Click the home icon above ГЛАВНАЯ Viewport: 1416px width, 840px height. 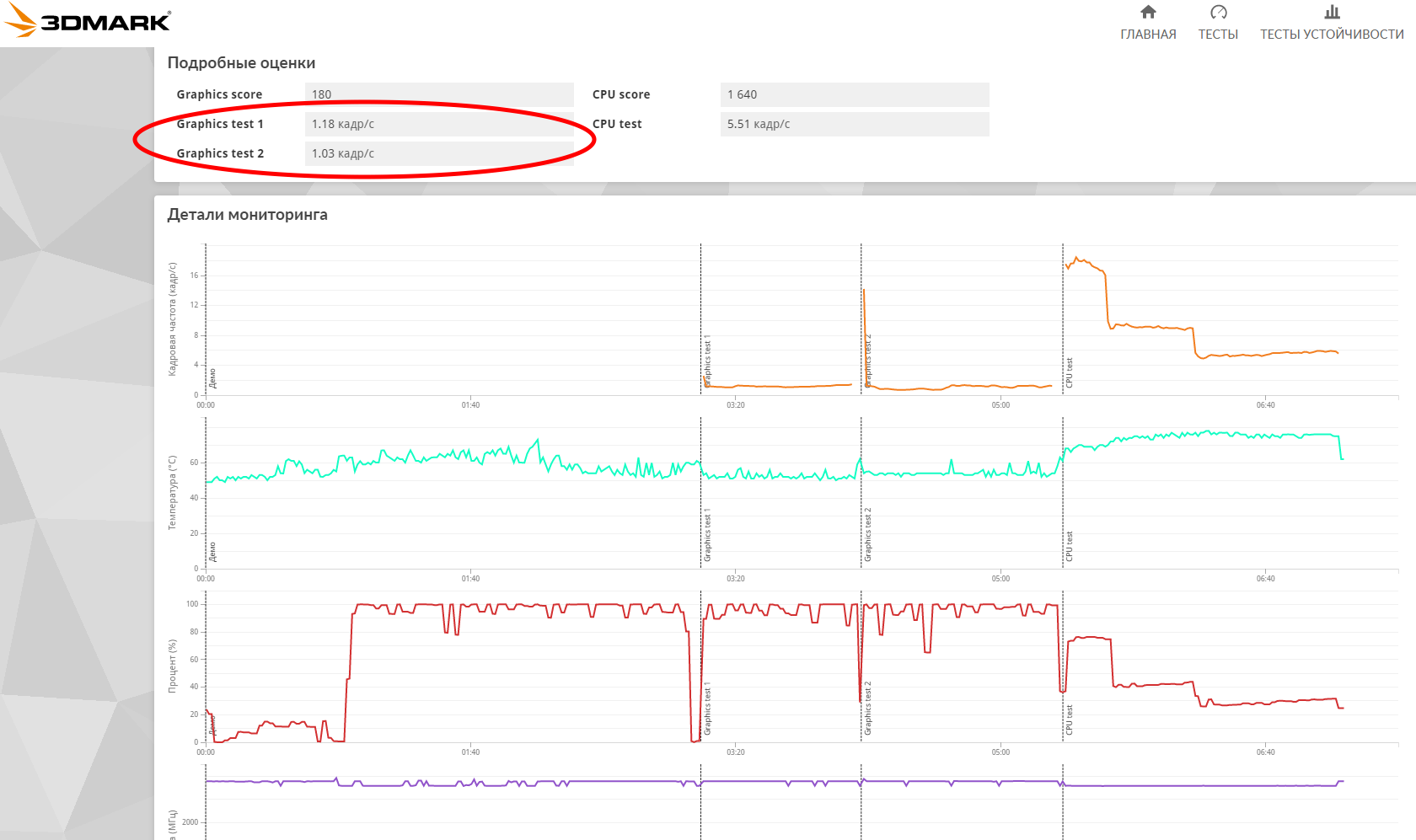coord(1148,12)
